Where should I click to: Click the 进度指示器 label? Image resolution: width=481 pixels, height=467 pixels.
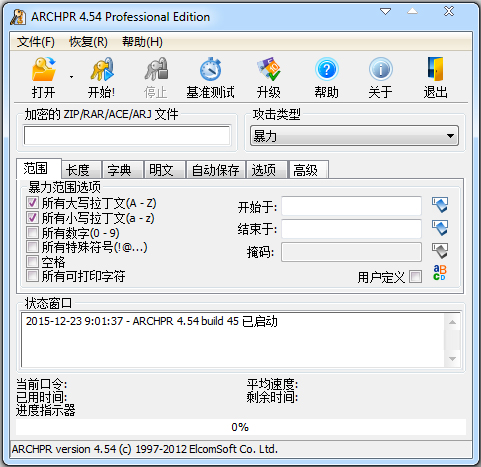pos(46,410)
